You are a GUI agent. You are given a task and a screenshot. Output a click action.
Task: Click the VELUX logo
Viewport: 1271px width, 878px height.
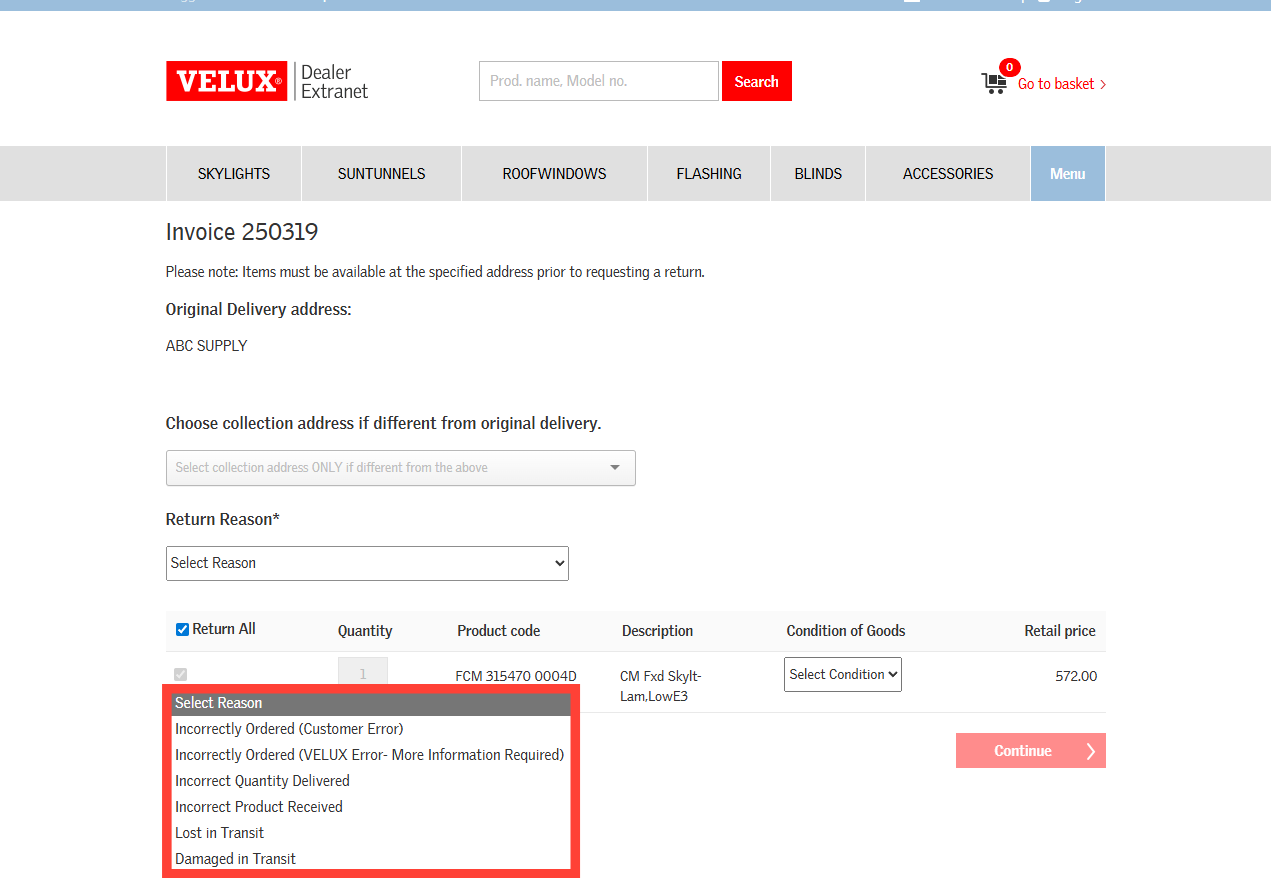click(x=228, y=81)
